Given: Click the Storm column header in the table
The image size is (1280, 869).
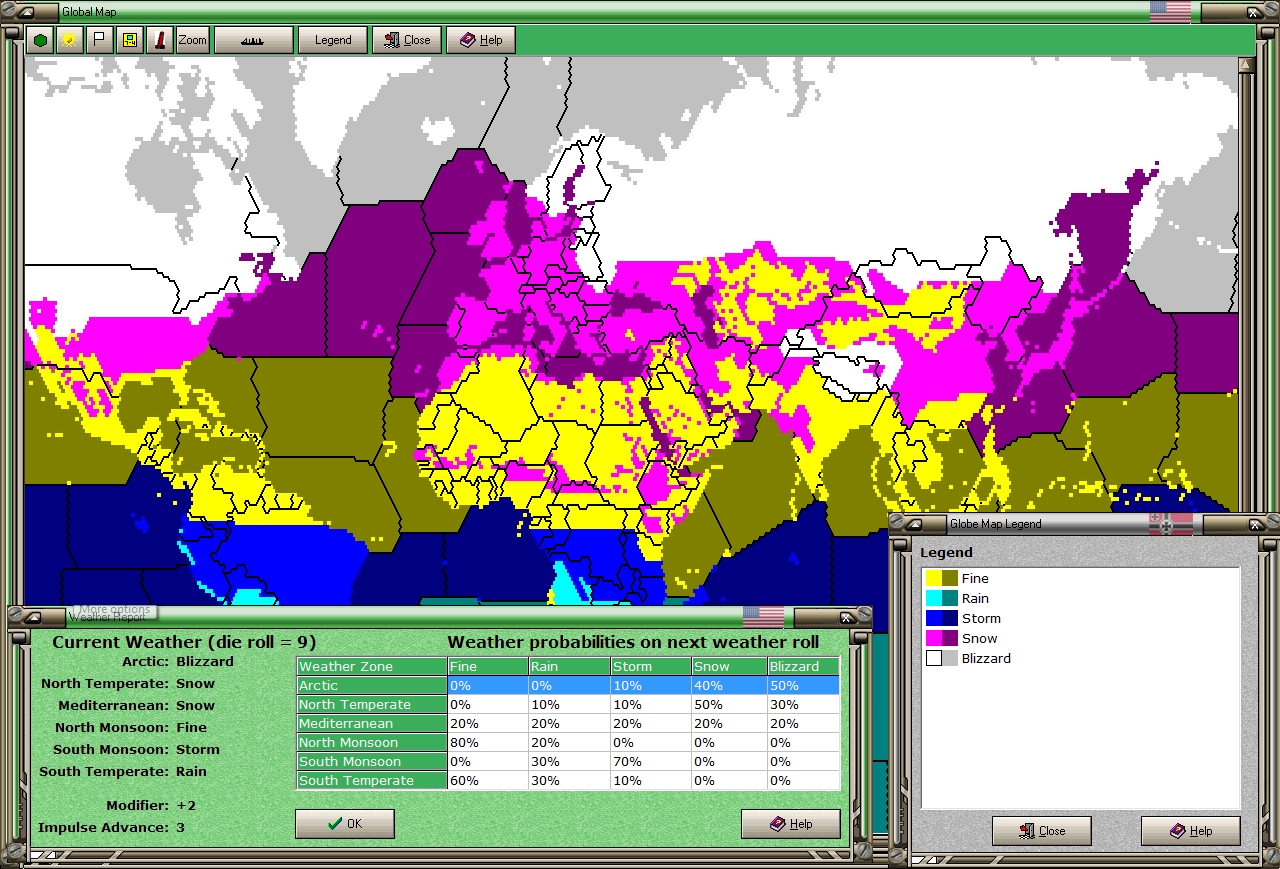Looking at the screenshot, I should coord(651,667).
